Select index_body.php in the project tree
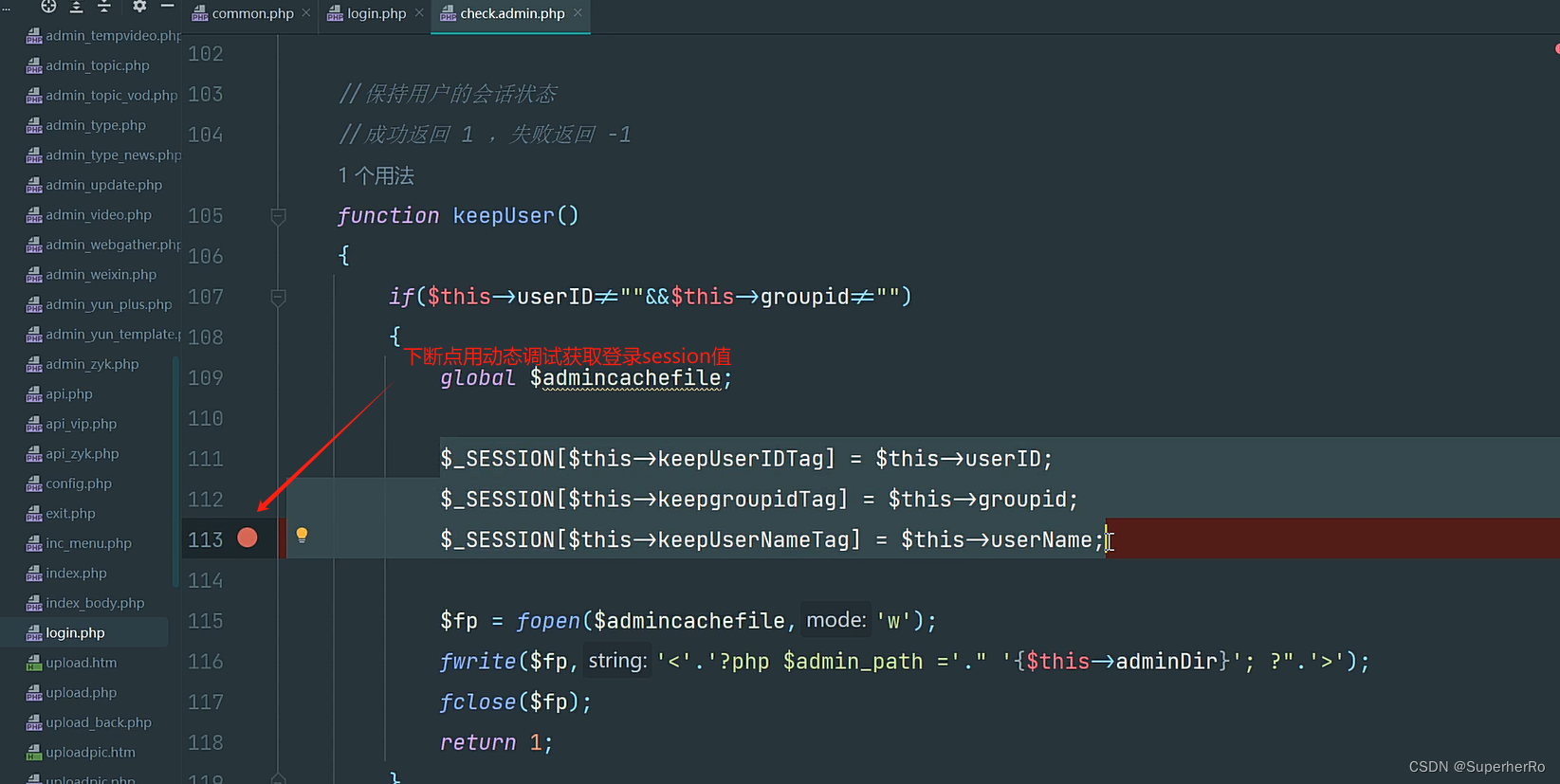 pyautogui.click(x=85, y=603)
